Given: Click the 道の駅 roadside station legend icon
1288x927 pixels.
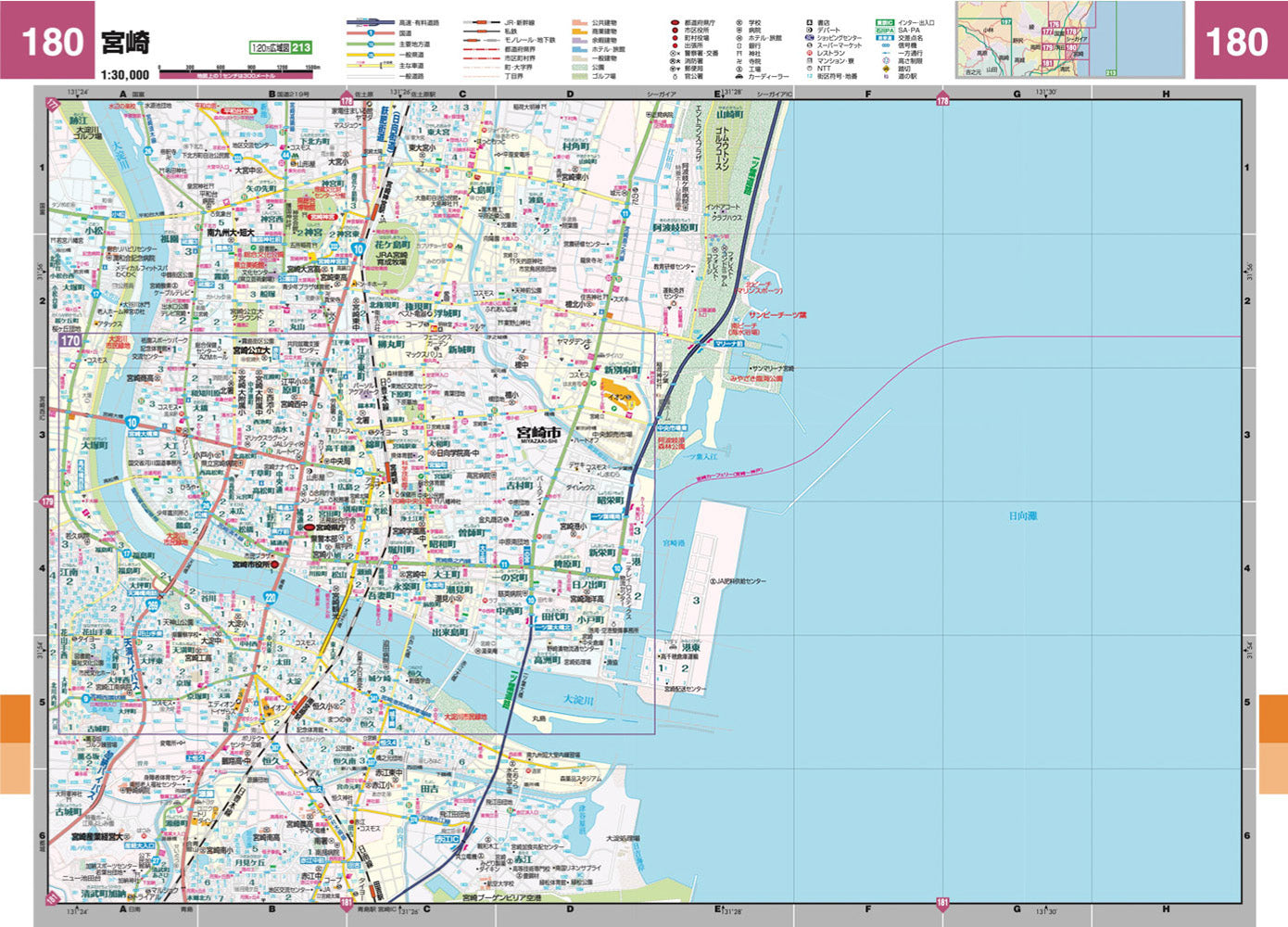Looking at the screenshot, I should [x=886, y=76].
